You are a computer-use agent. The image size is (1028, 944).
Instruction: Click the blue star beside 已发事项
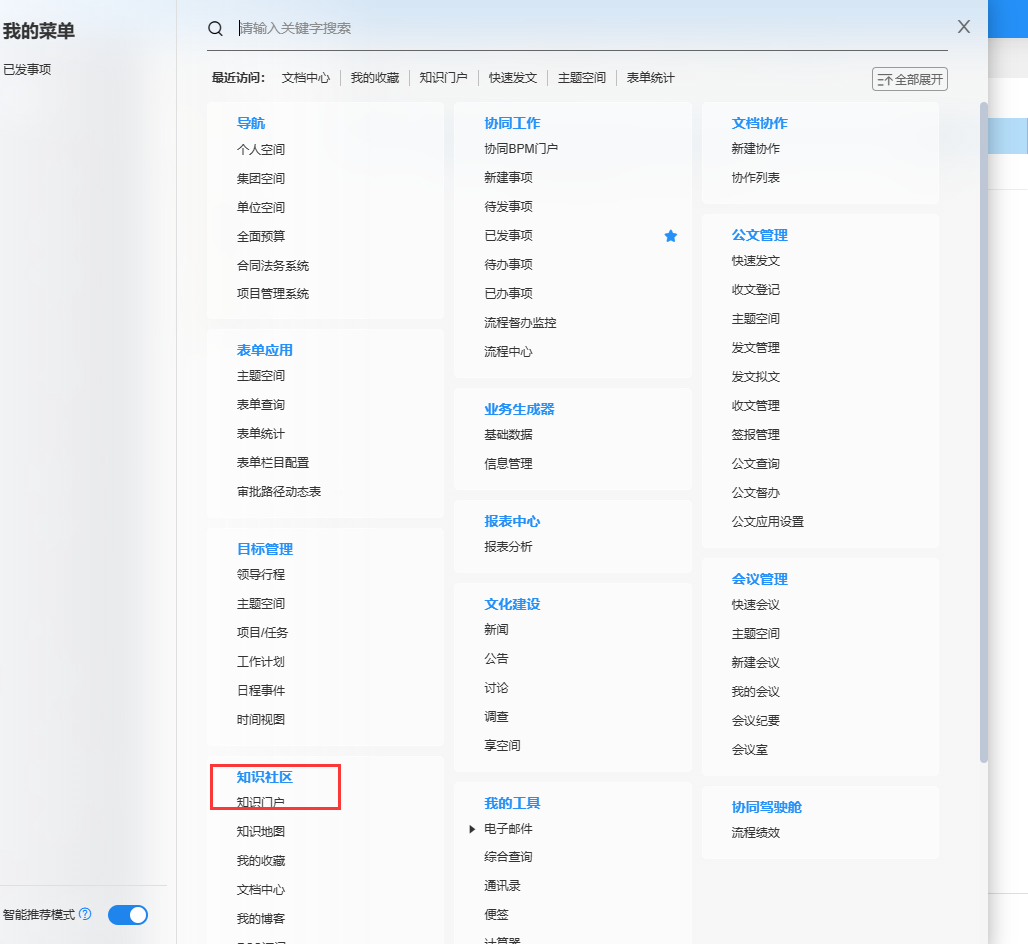[x=671, y=236]
